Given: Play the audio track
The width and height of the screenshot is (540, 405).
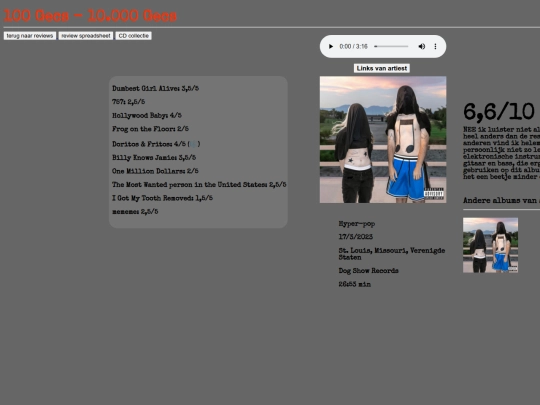Looking at the screenshot, I should tap(331, 46).
